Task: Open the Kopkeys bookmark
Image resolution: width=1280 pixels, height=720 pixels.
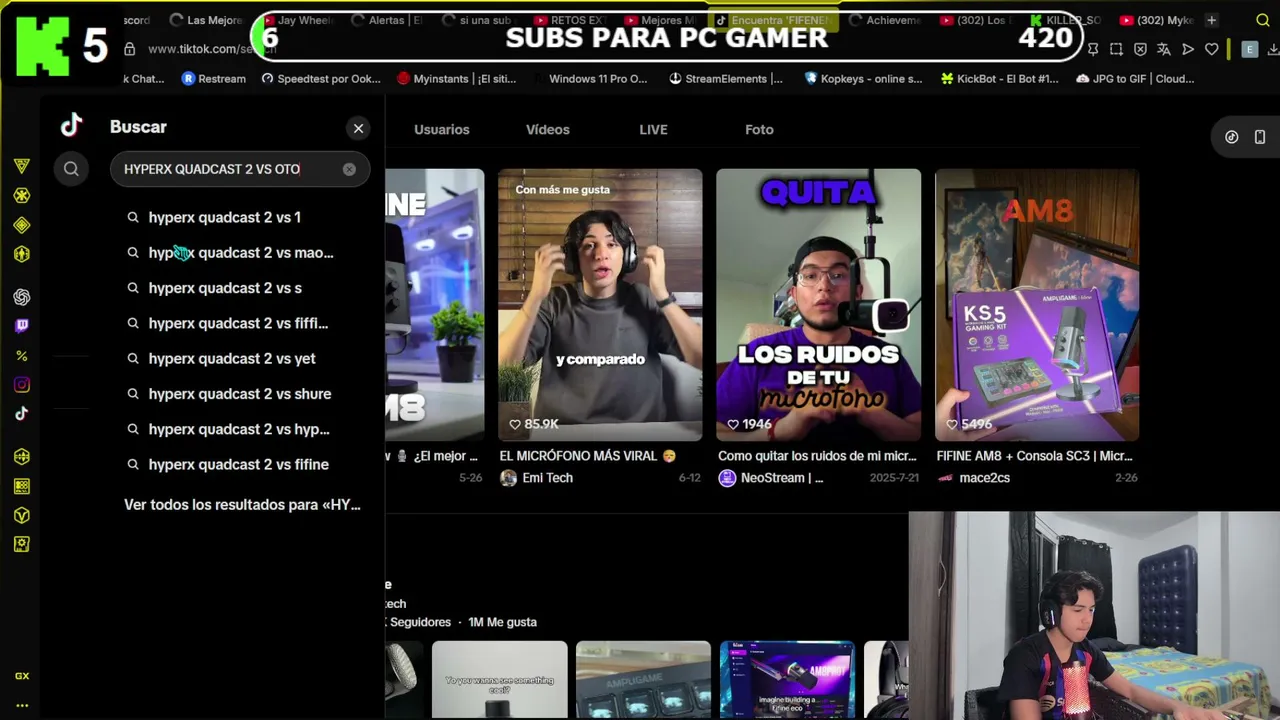Action: point(863,79)
